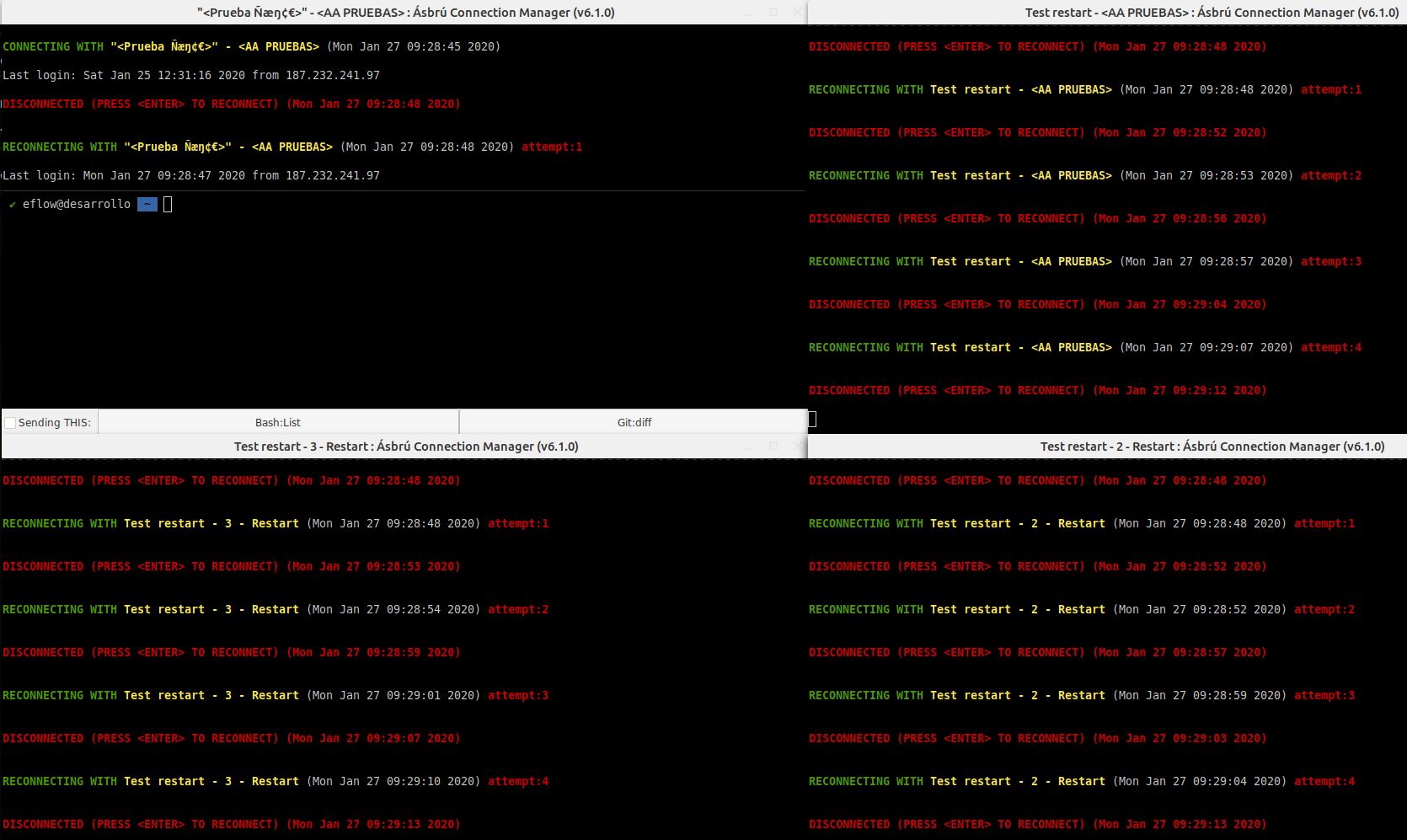Click the DISCONNECTED reconnect prompt in Test restart window
Viewport: 1407px width, 840px height.
1036,46
